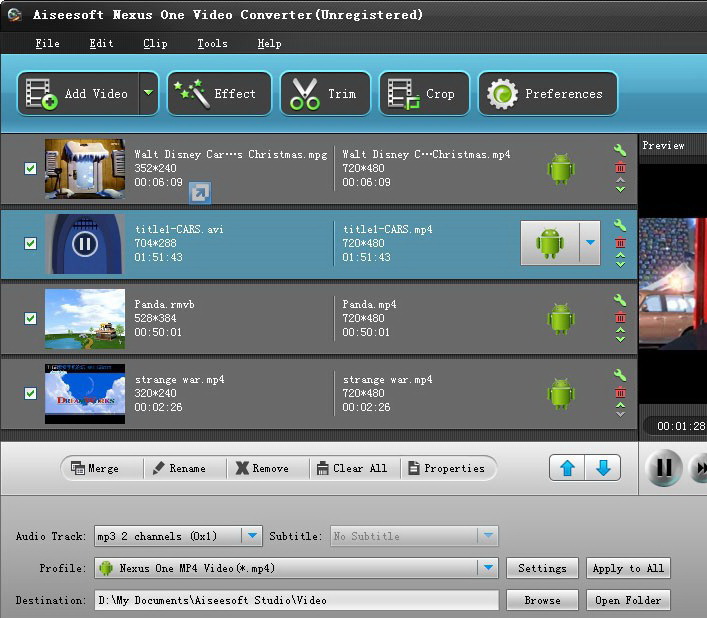
Task: Uncheck the Walt Disney Christmas.mpg checkbox
Action: [30, 169]
